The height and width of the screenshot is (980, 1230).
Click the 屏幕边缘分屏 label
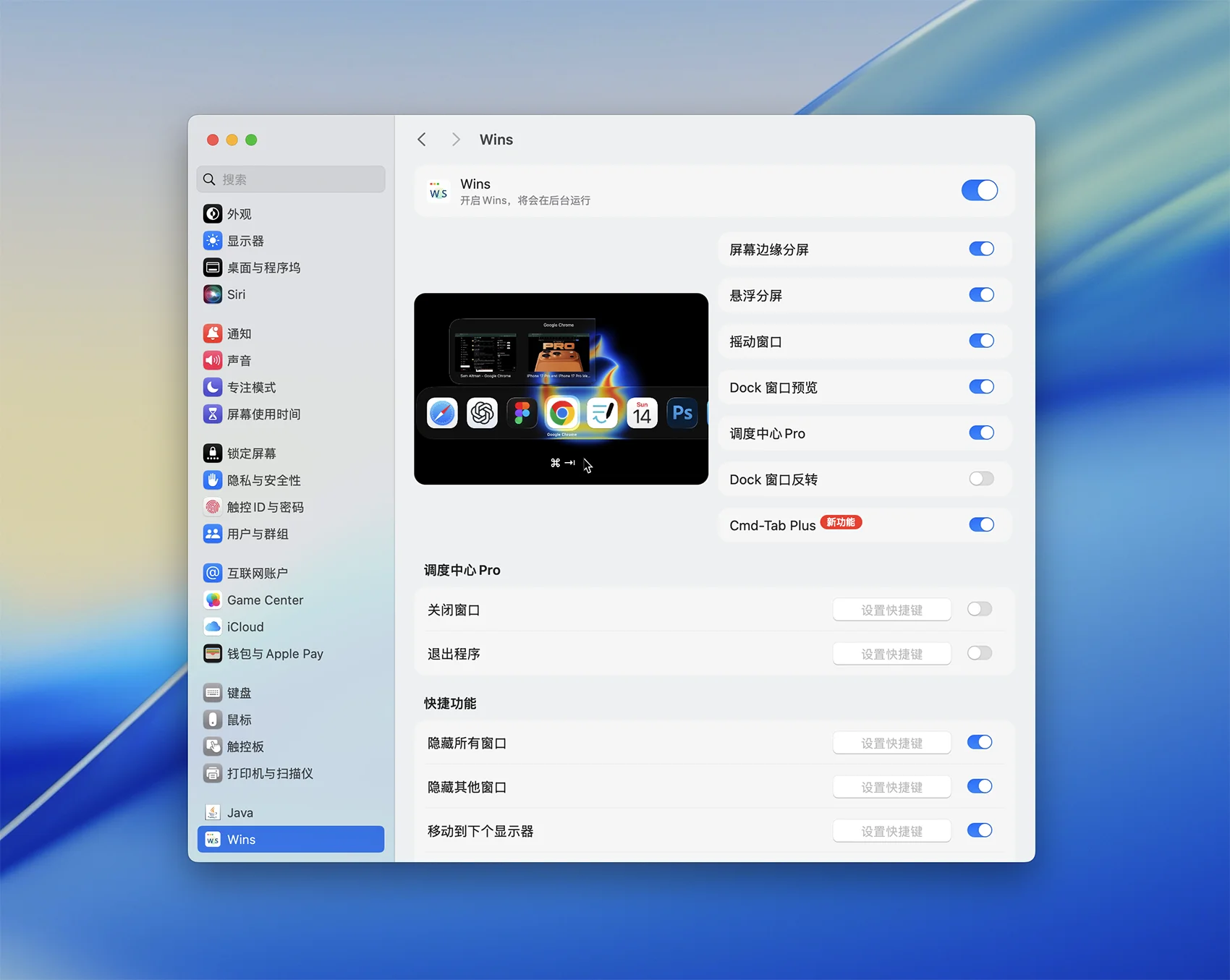[769, 250]
